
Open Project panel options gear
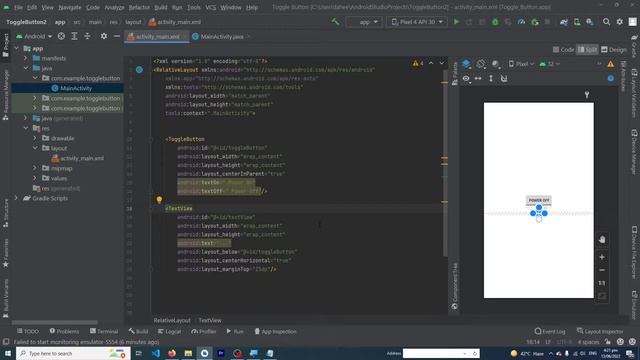click(x=104, y=36)
